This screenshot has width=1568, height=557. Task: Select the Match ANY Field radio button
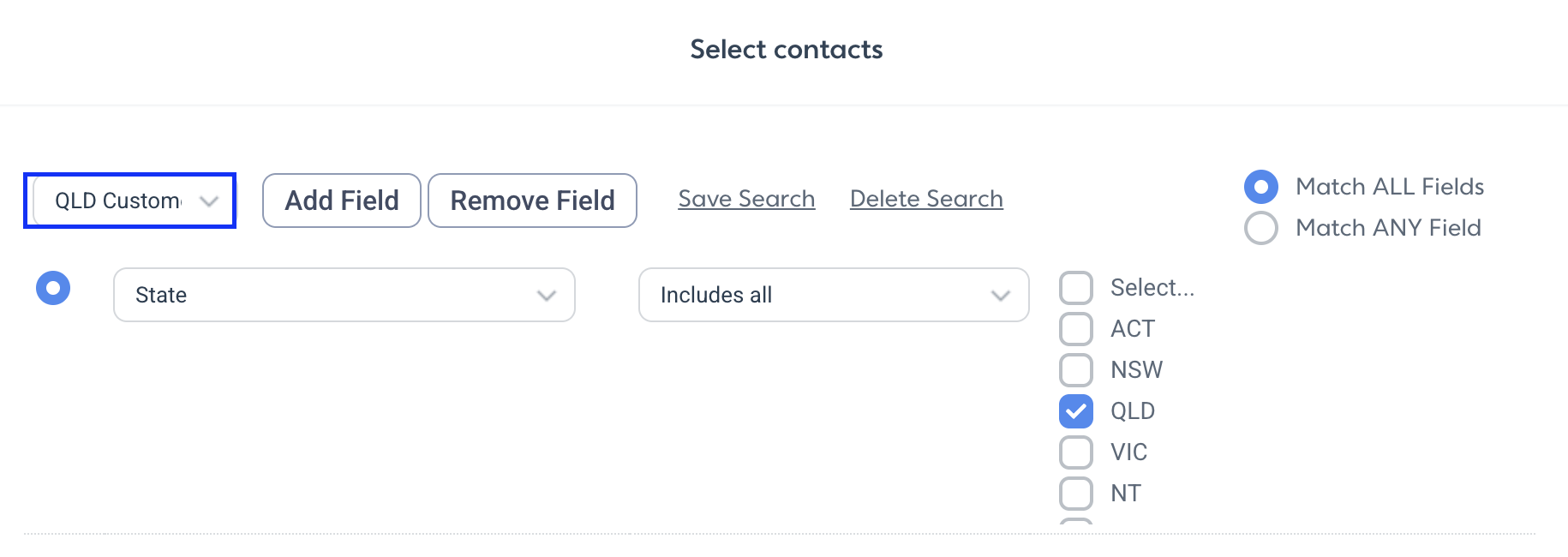(x=1261, y=228)
